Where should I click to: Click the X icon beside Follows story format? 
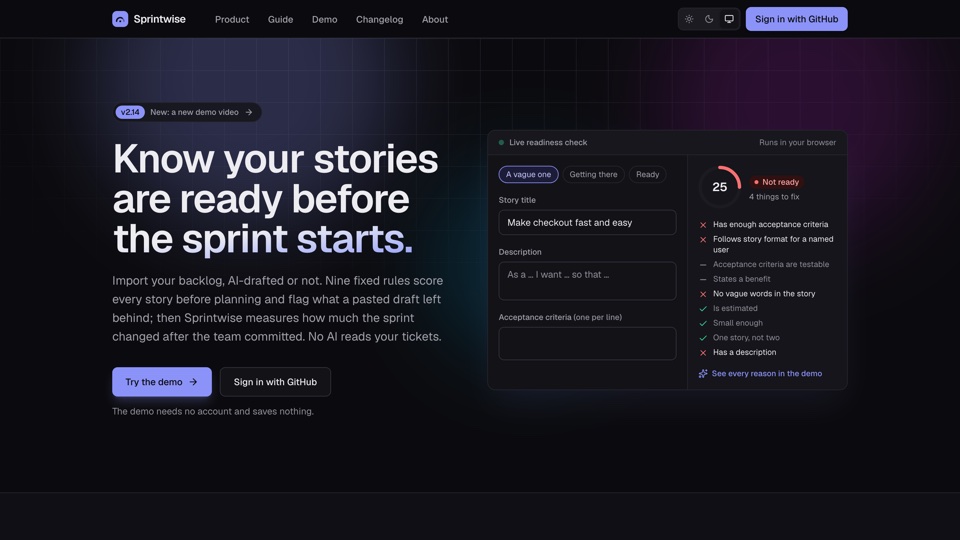[703, 239]
